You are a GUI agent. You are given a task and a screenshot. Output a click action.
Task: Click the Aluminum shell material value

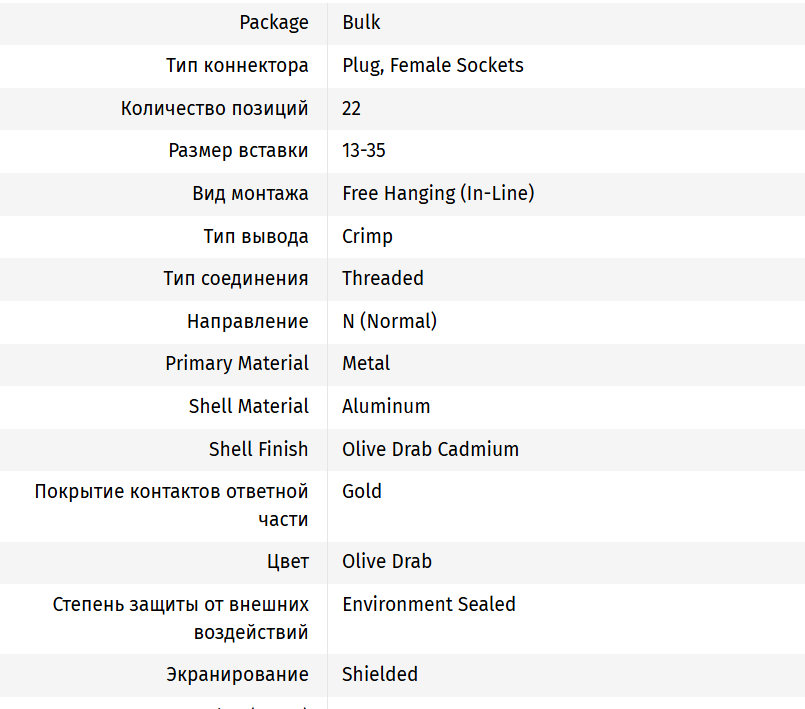pyautogui.click(x=386, y=406)
